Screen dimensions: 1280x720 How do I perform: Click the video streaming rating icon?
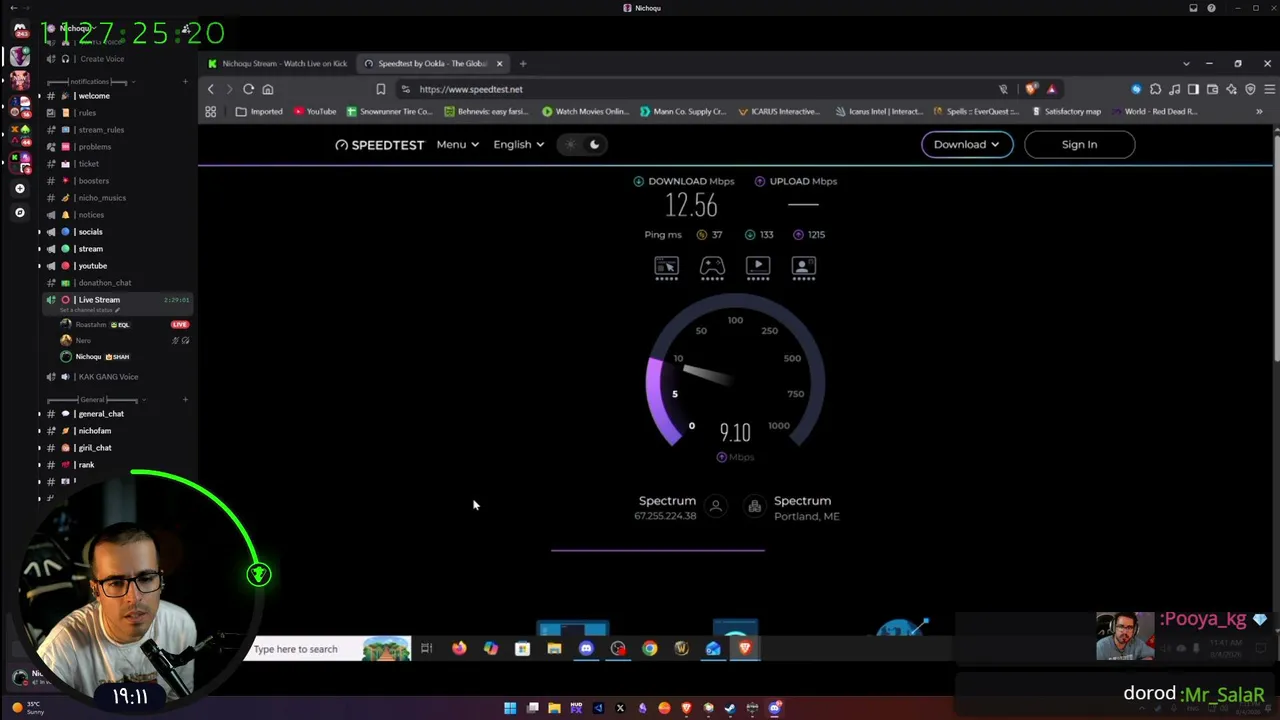[x=758, y=266]
